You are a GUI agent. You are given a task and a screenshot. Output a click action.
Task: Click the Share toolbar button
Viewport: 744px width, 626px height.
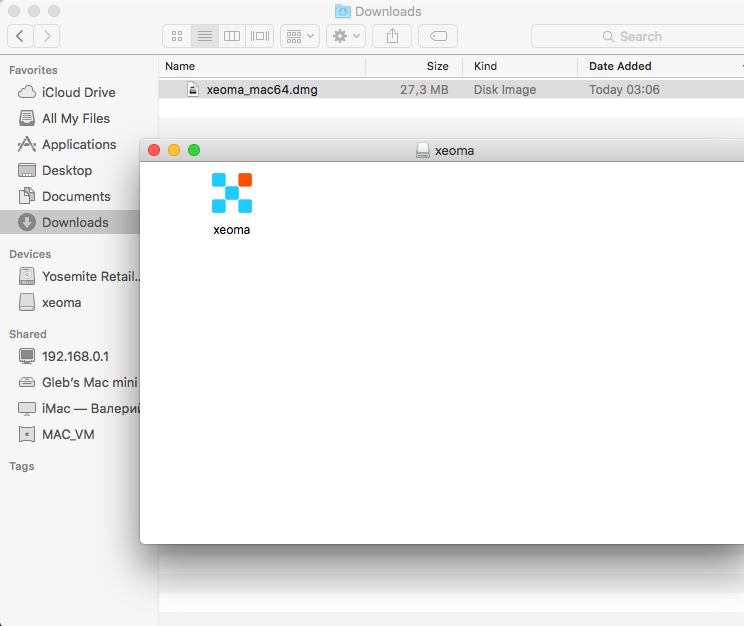[392, 36]
